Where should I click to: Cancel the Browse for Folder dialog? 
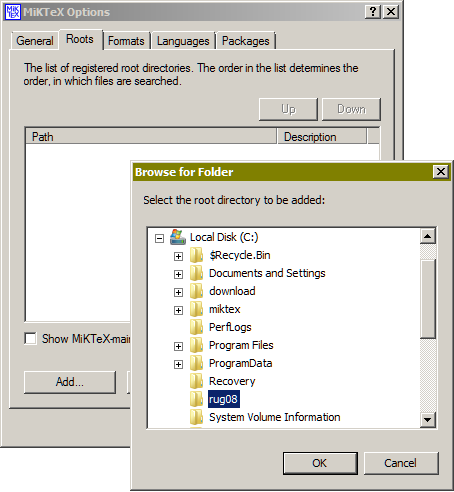(401, 463)
